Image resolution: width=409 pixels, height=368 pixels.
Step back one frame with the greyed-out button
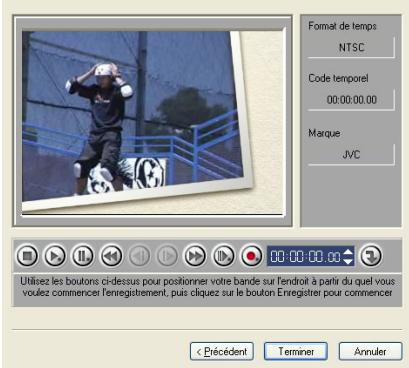point(139,256)
